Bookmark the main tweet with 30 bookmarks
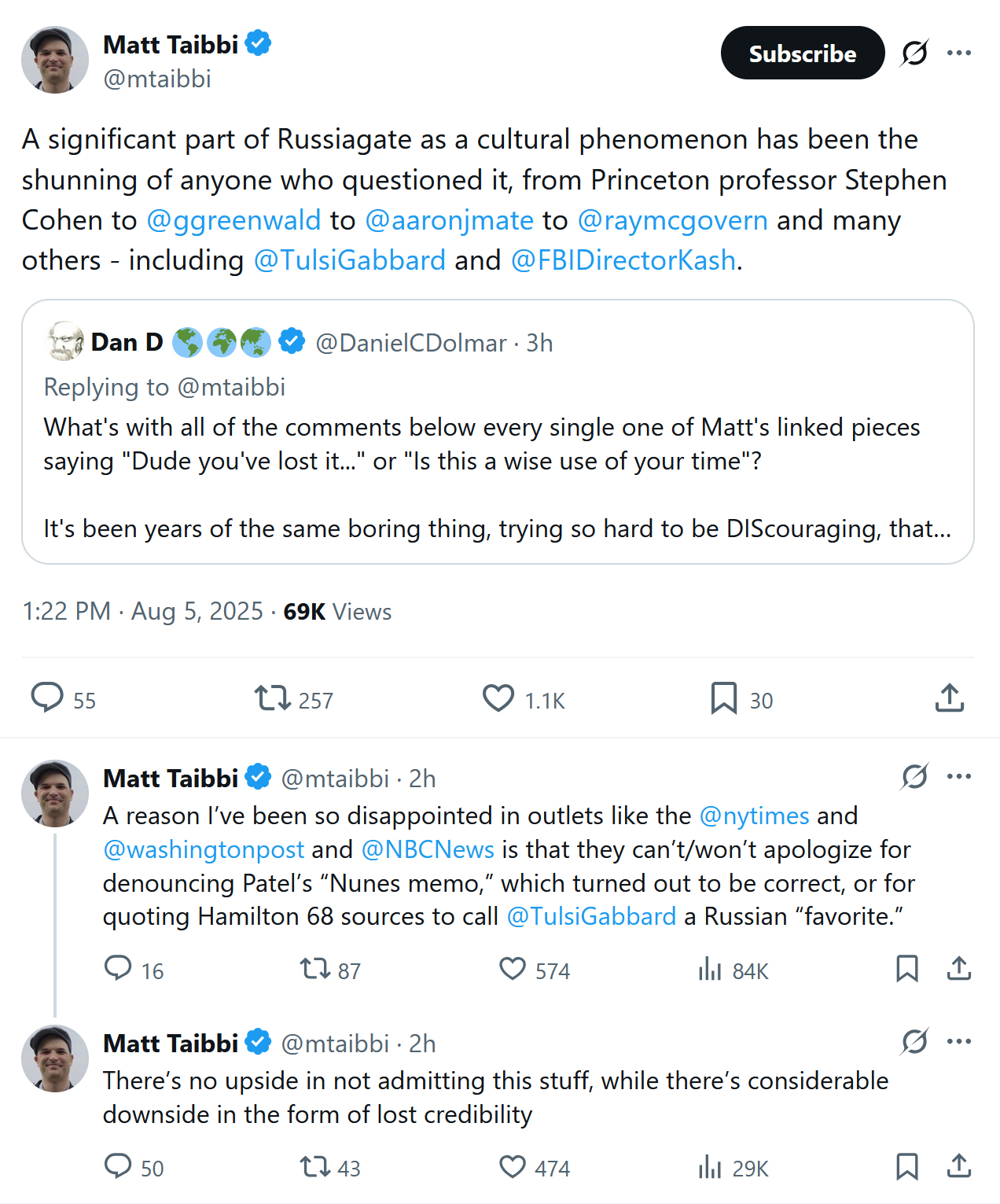 [x=723, y=698]
